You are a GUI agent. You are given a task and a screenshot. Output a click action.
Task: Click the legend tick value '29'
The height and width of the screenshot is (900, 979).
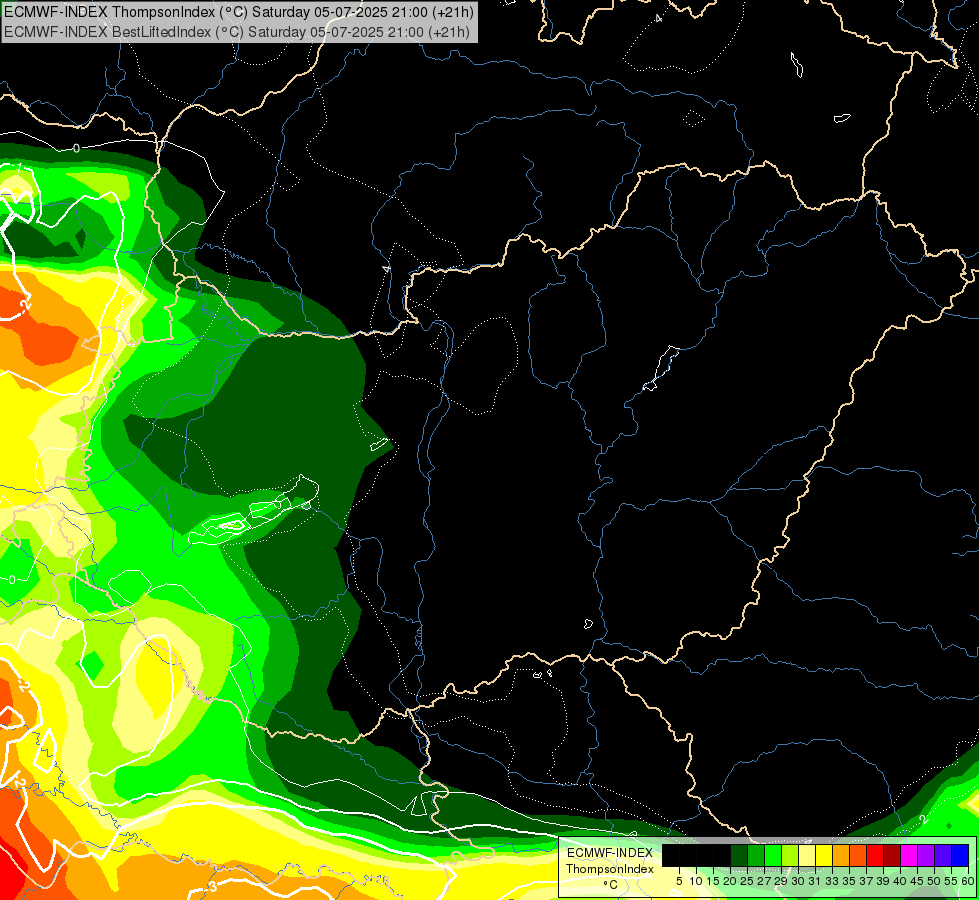781,881
